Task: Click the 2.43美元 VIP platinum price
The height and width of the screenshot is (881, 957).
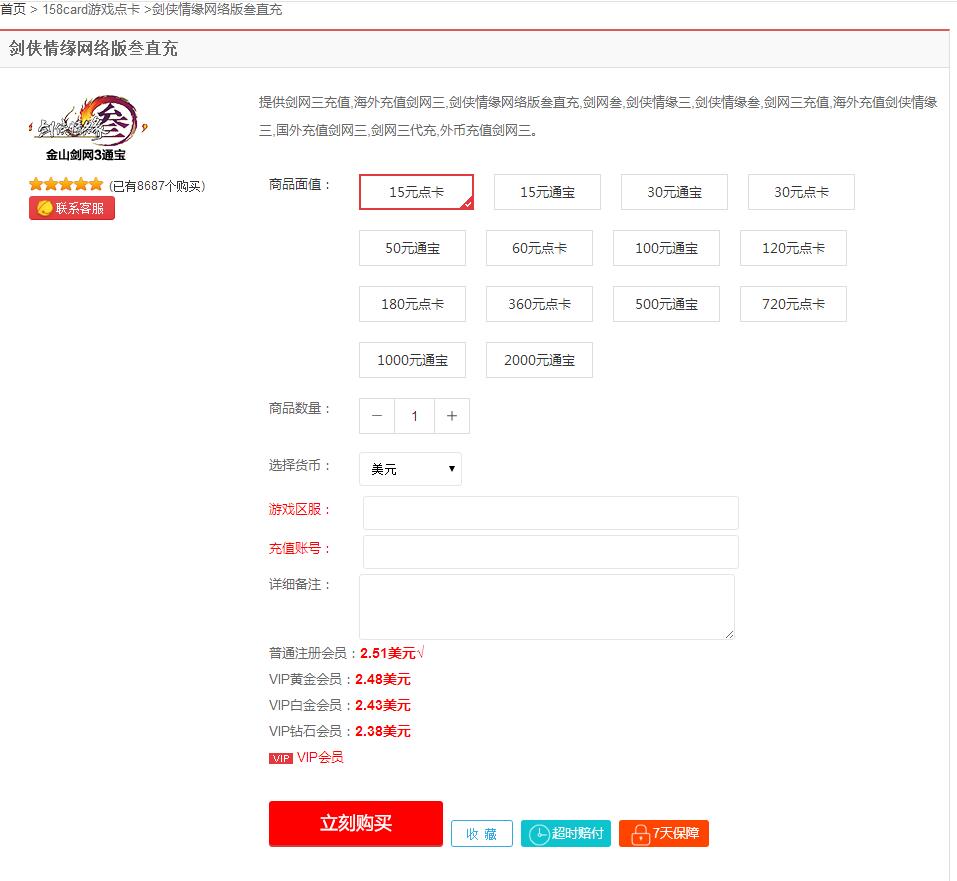Action: coord(383,705)
